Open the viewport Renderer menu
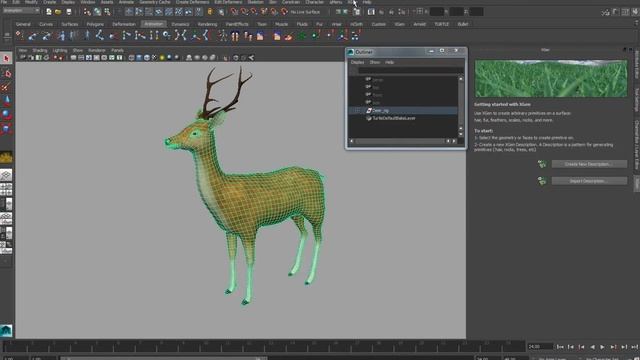640x360 pixels. 97,50
